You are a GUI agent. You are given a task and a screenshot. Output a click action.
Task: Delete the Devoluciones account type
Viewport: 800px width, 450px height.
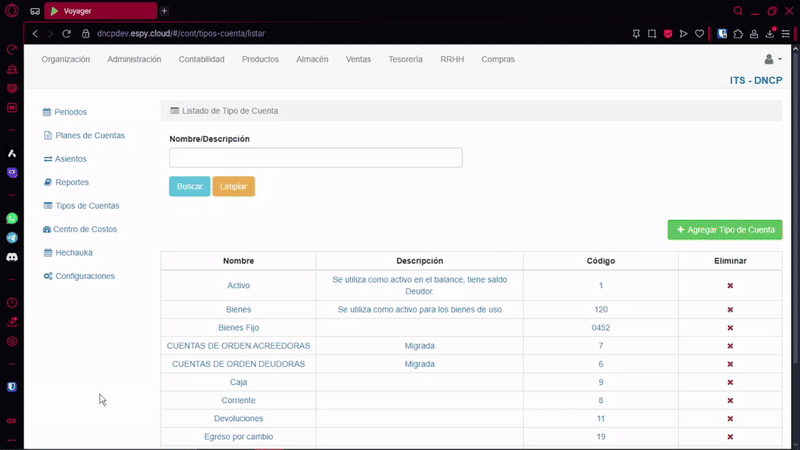(x=730, y=418)
